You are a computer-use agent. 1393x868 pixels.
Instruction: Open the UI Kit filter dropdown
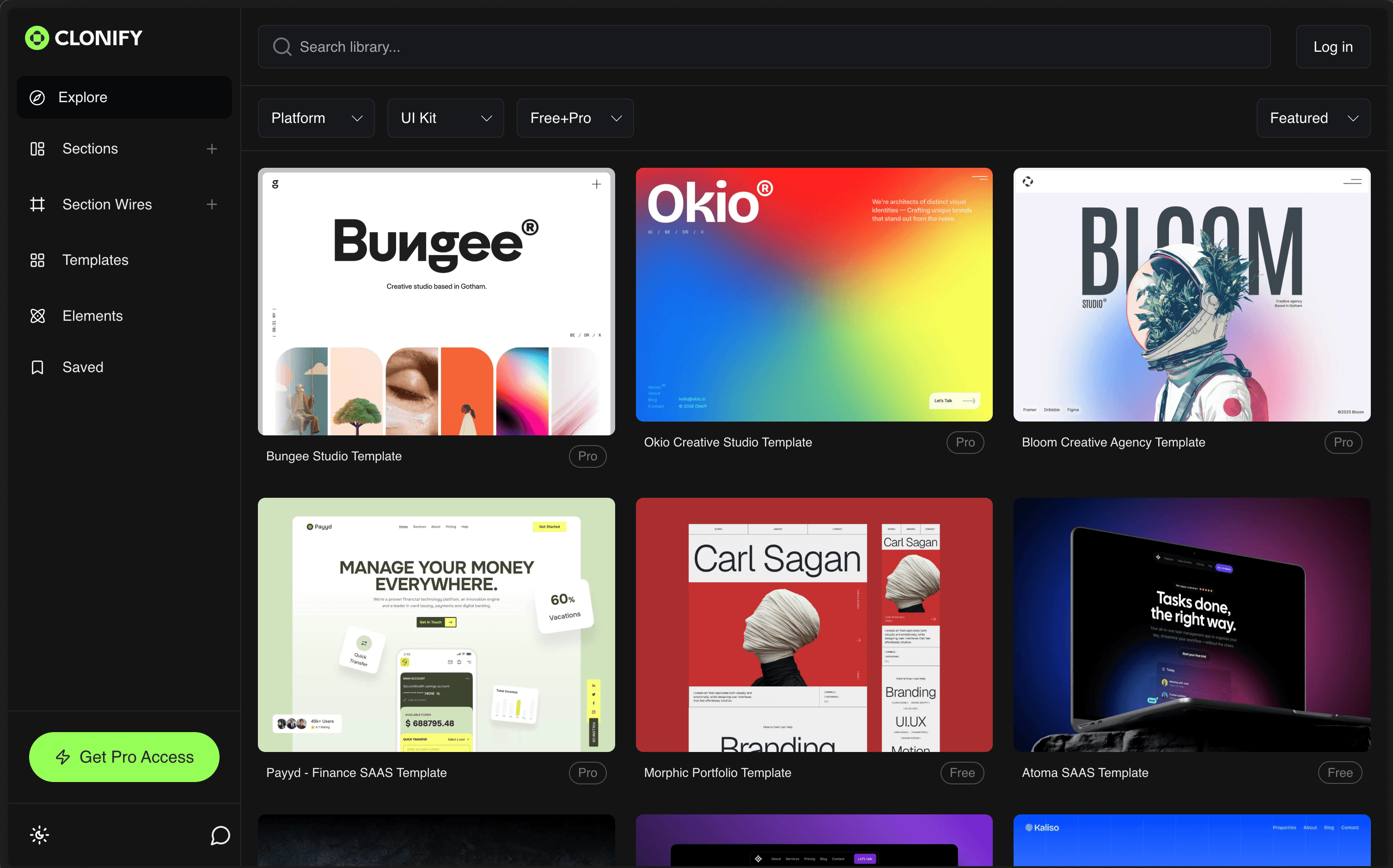pyautogui.click(x=446, y=118)
